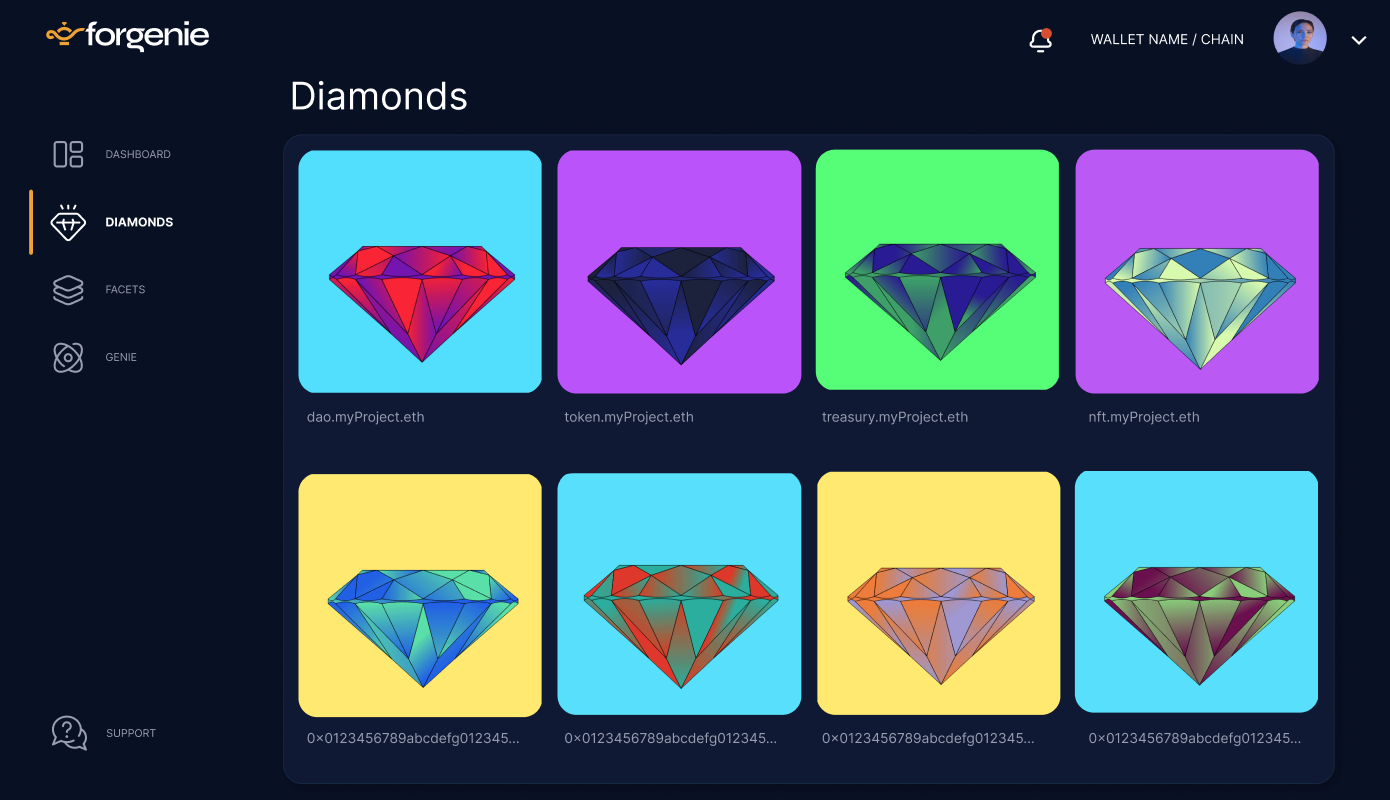This screenshot has height=800, width=1390.
Task: Click the WALLET NAME / CHAIN text
Action: [x=1167, y=39]
